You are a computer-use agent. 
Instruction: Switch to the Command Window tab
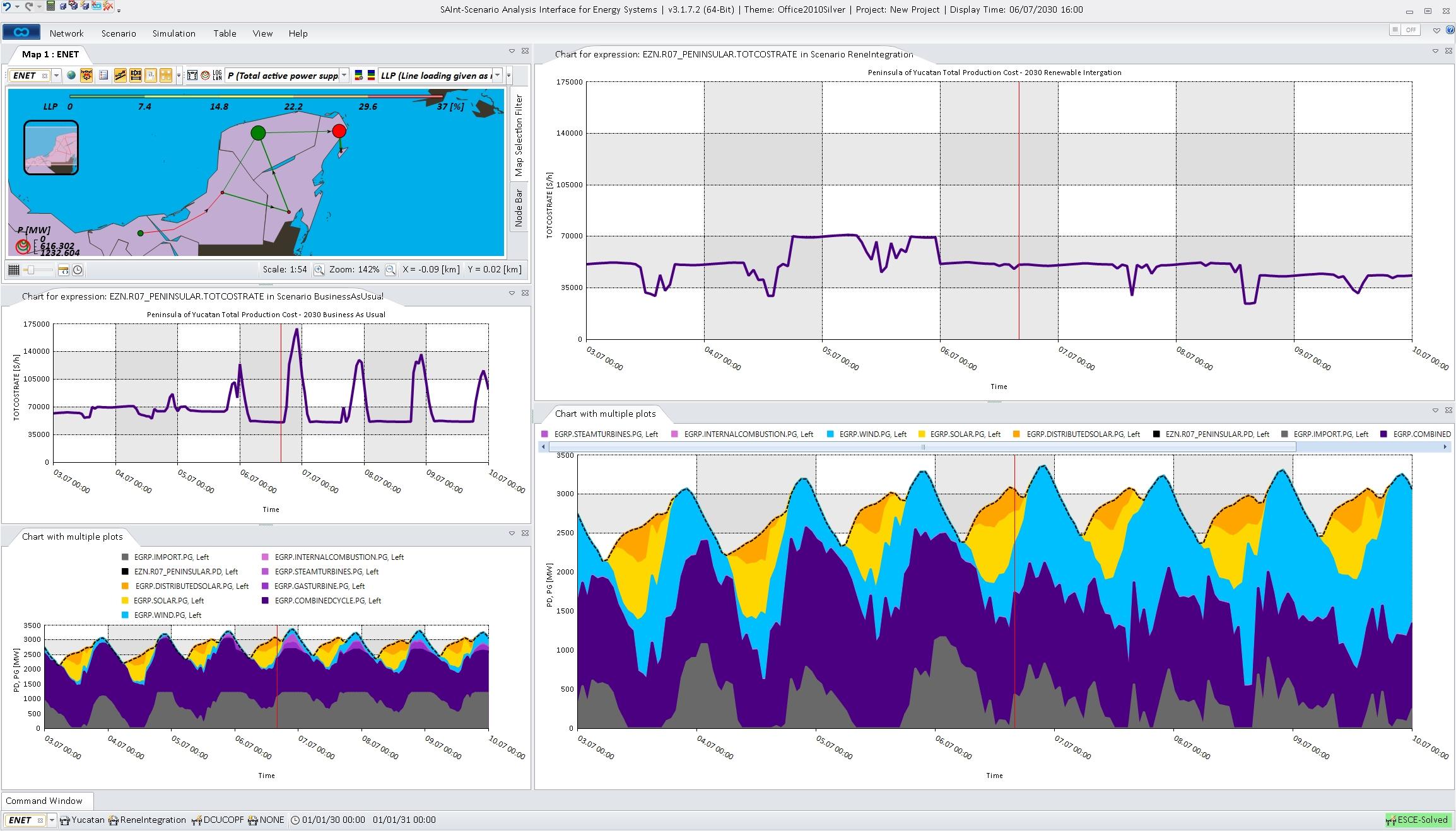(x=44, y=801)
